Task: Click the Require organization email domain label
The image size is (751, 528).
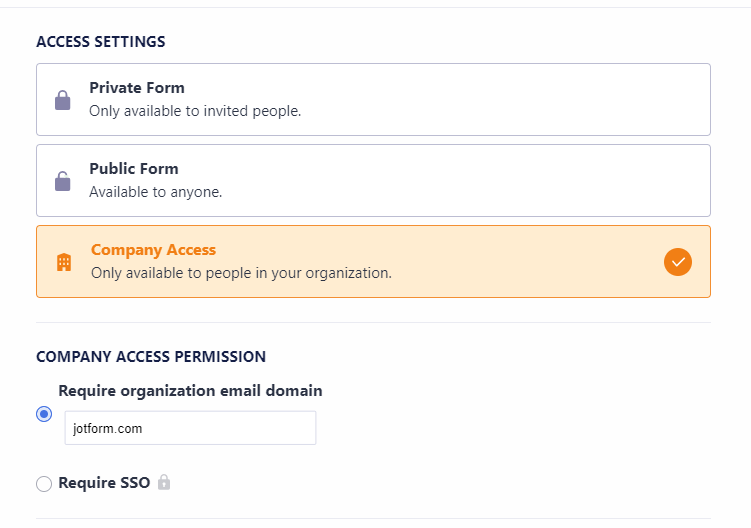Action: pyautogui.click(x=190, y=391)
